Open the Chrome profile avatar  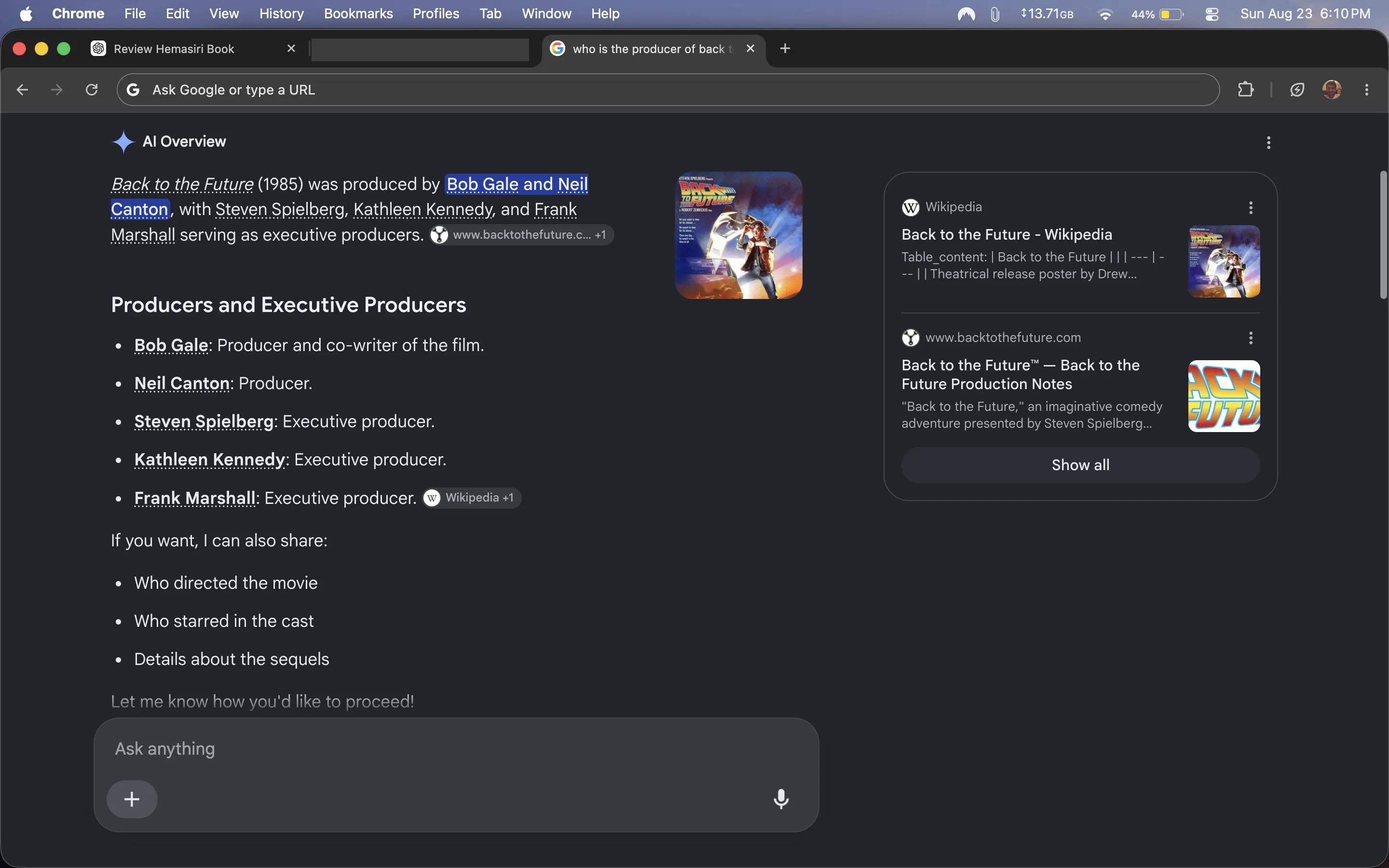(x=1332, y=90)
